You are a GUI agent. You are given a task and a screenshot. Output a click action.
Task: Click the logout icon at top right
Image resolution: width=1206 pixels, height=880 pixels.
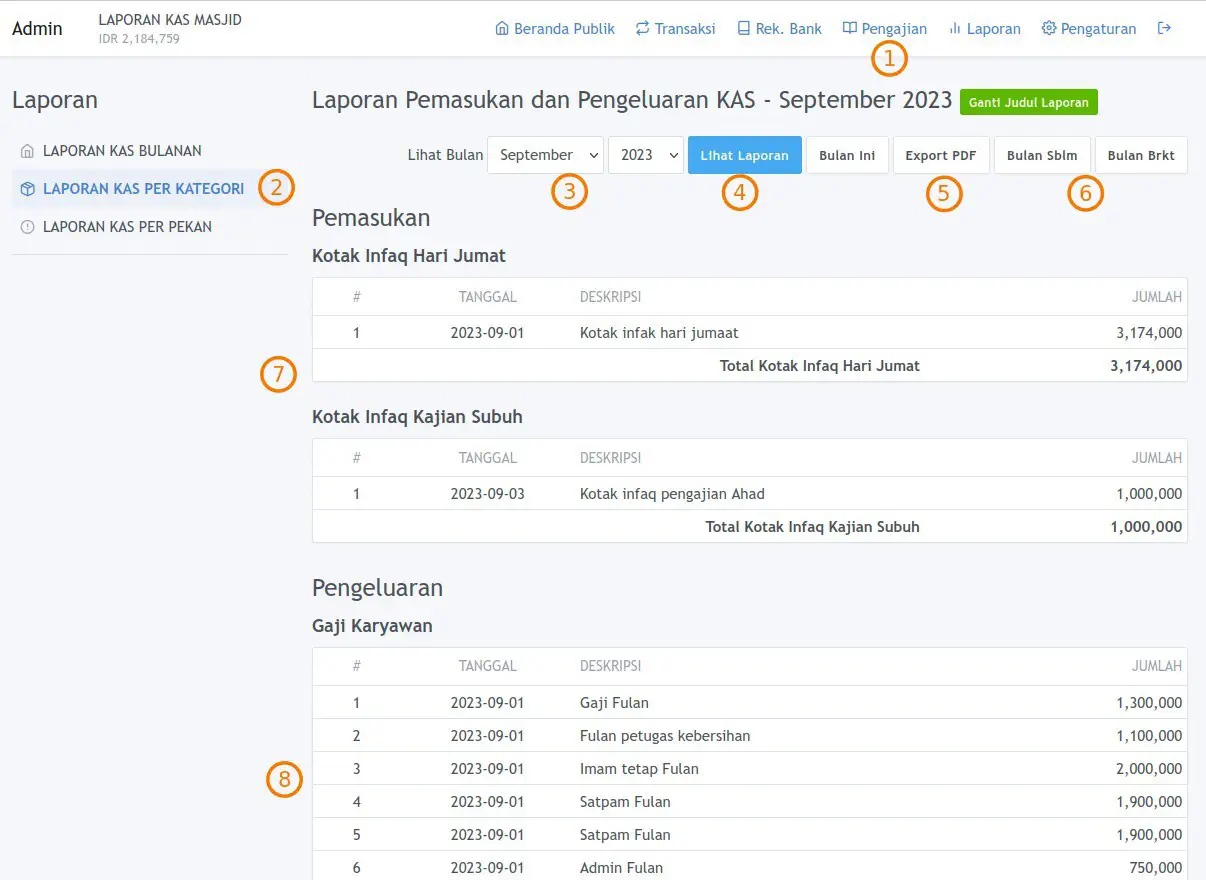[x=1164, y=28]
